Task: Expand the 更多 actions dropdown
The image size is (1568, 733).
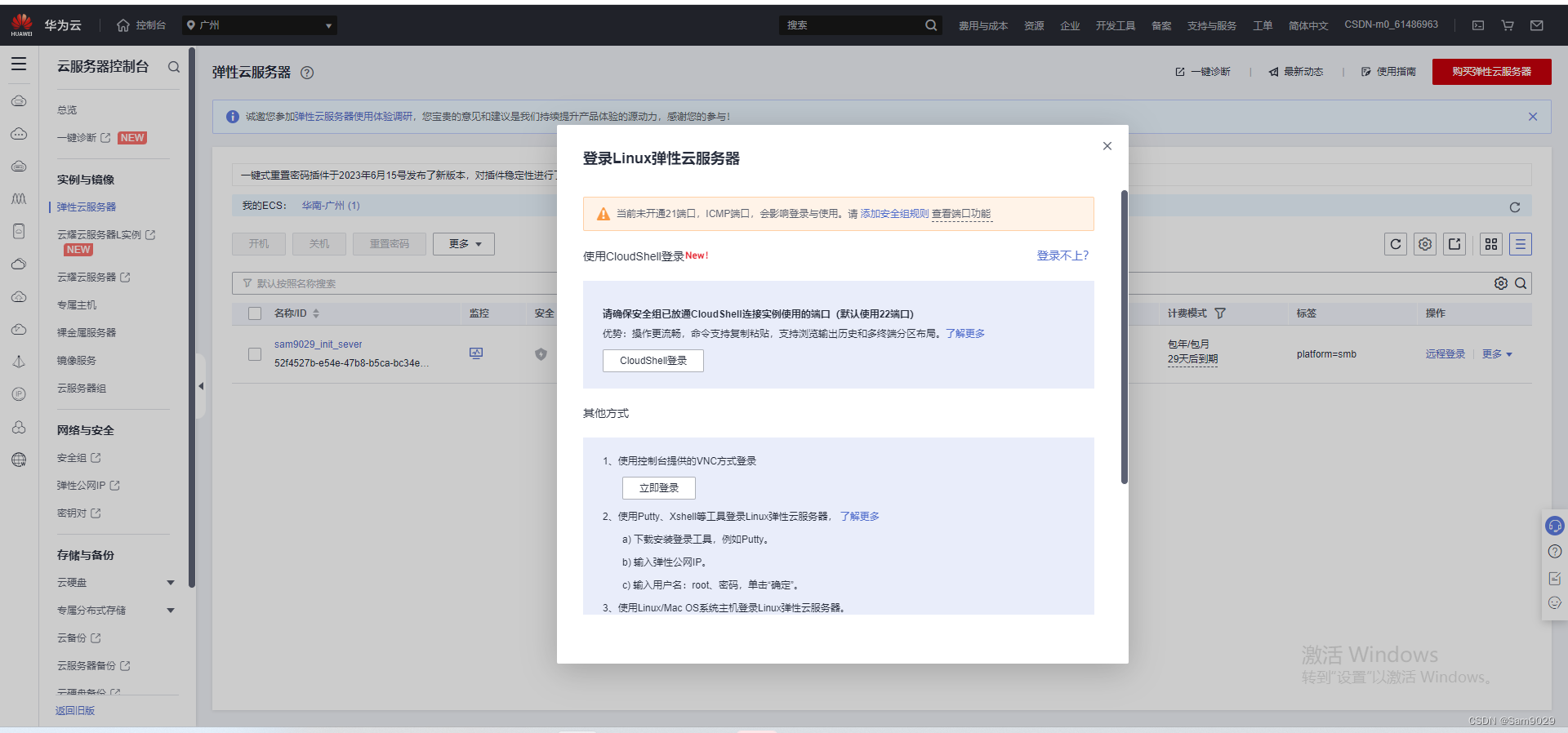Action: [464, 244]
